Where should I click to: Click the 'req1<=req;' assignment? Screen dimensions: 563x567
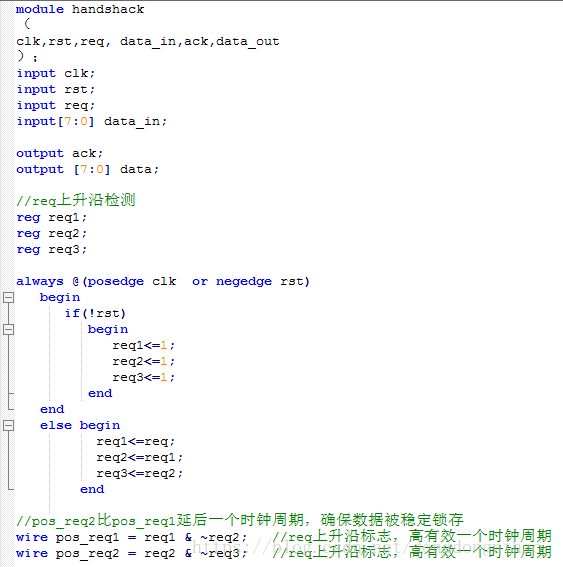(136, 442)
